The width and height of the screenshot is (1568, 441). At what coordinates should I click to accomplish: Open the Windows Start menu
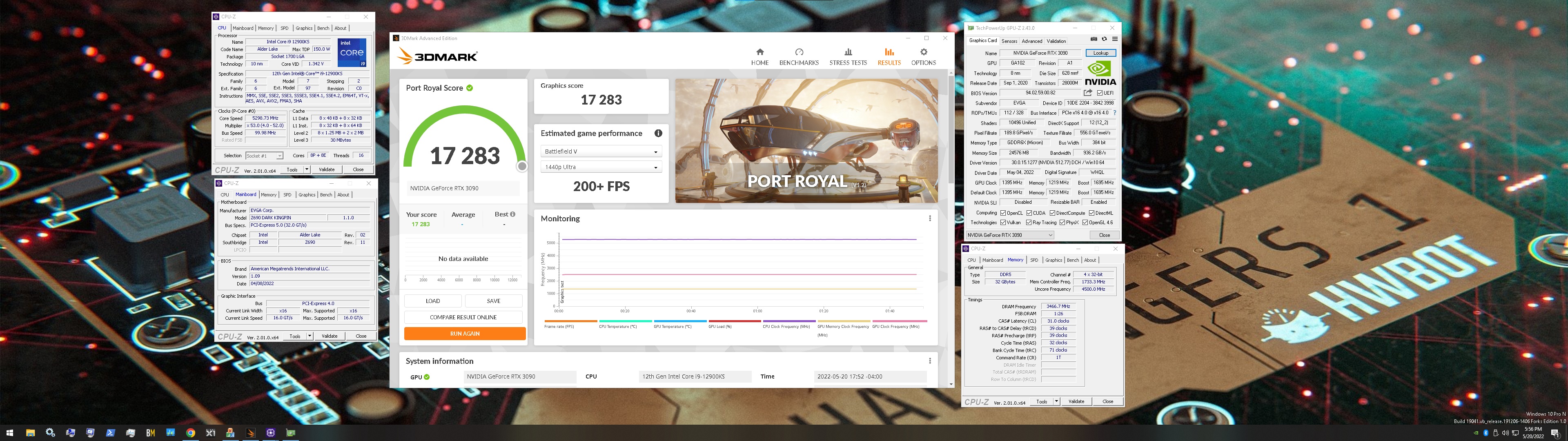point(10,432)
